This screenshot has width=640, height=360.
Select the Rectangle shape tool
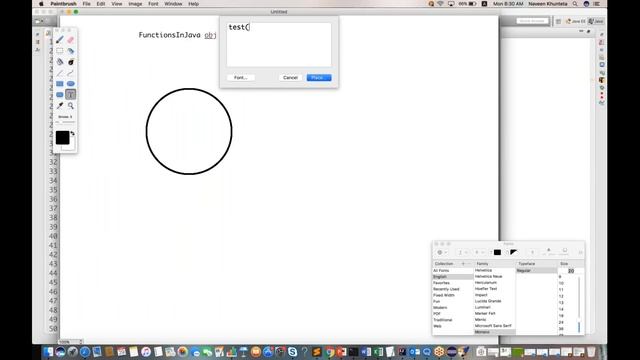click(x=60, y=84)
